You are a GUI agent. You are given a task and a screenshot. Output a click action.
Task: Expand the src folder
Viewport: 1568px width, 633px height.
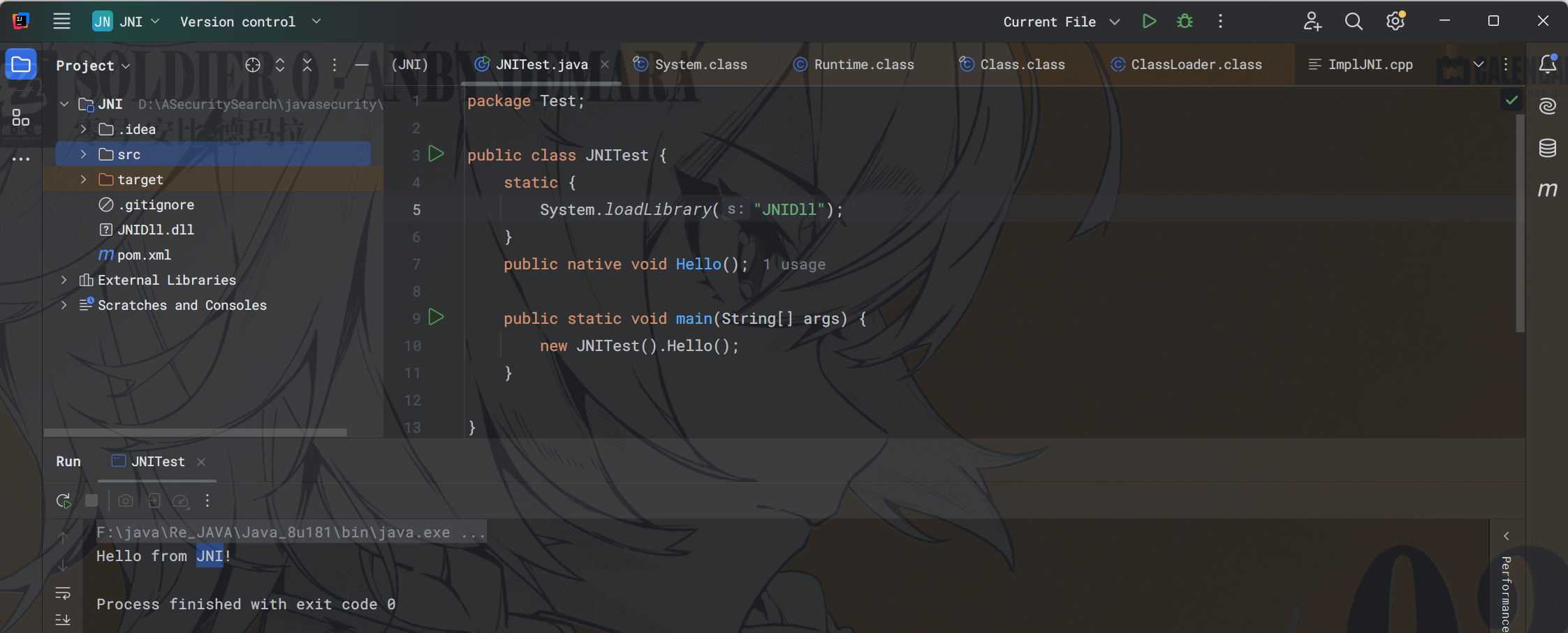pos(83,154)
